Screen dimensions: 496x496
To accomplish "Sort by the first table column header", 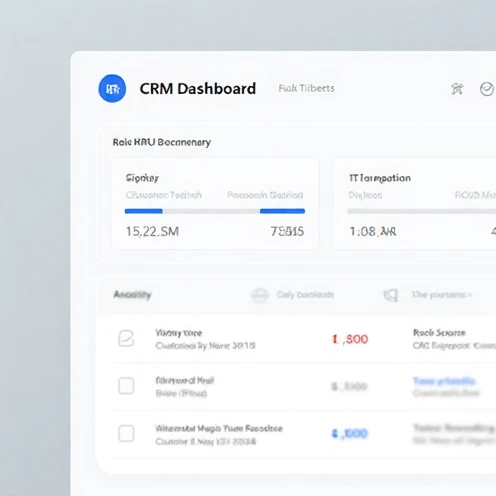I will point(132,295).
